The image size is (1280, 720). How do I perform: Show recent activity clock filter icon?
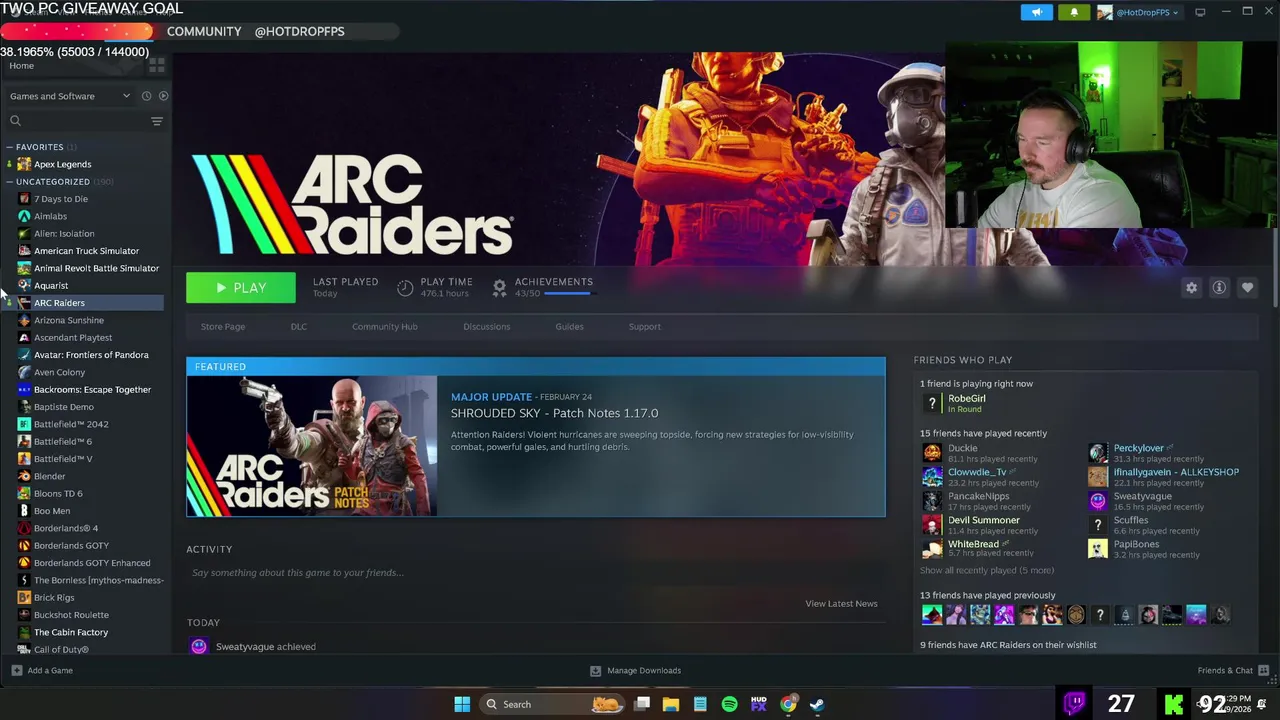tap(146, 96)
